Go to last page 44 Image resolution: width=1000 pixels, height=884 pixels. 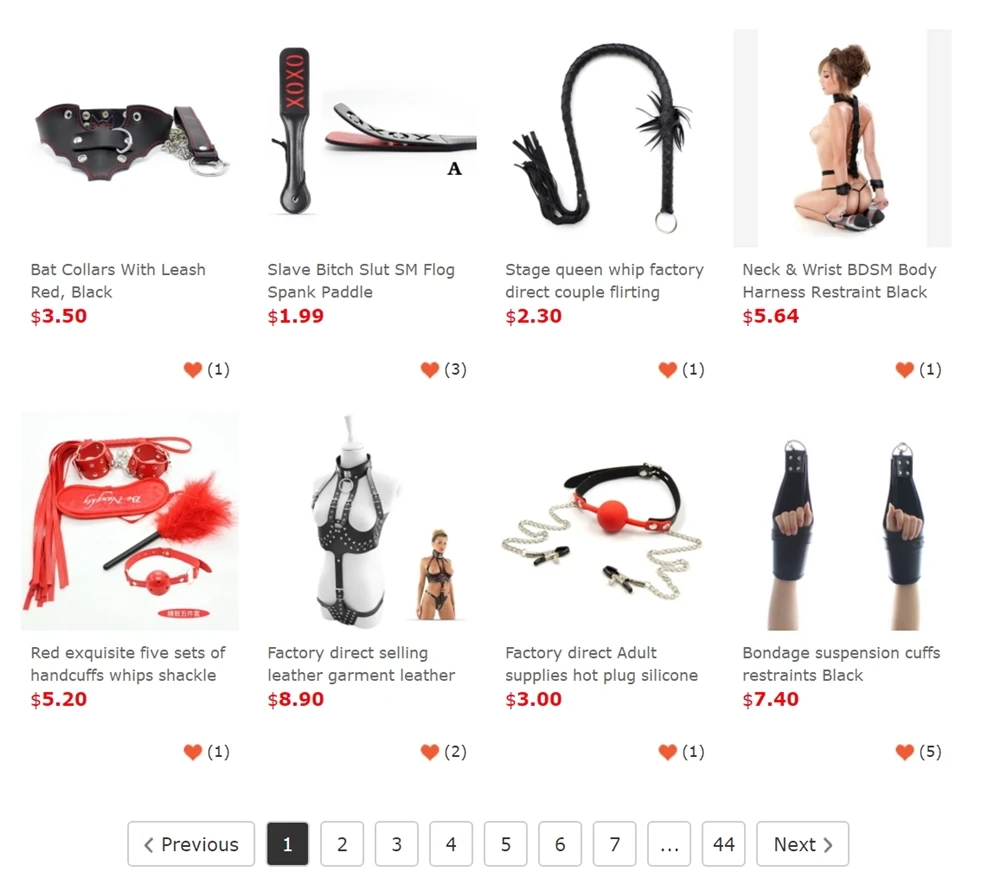pos(723,844)
